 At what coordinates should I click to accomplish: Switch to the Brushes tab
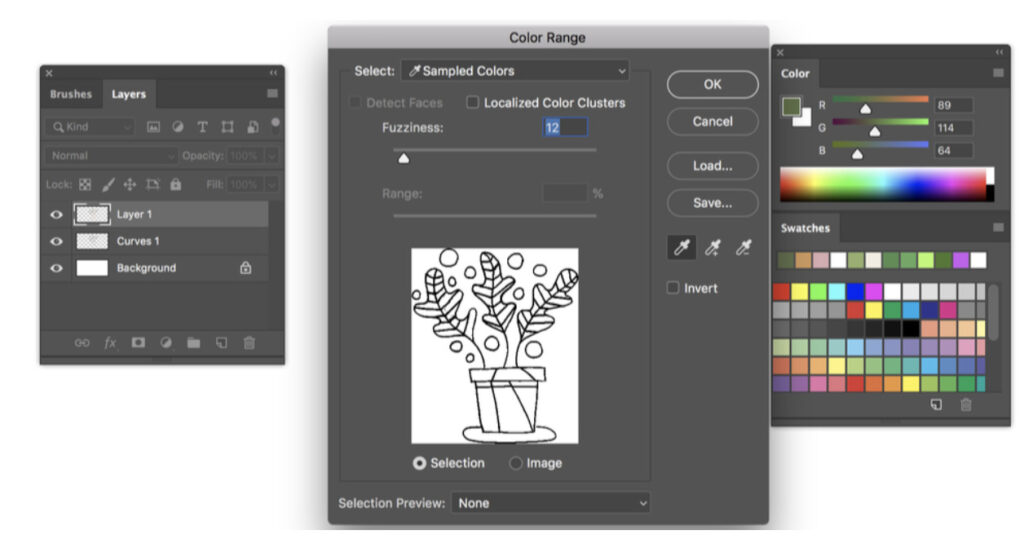pyautogui.click(x=71, y=94)
